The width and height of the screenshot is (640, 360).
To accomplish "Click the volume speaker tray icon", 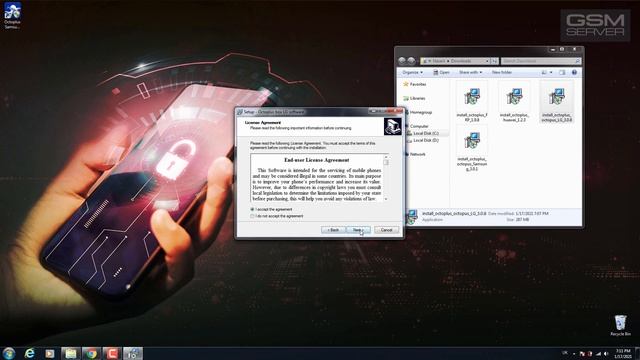I will point(606,353).
